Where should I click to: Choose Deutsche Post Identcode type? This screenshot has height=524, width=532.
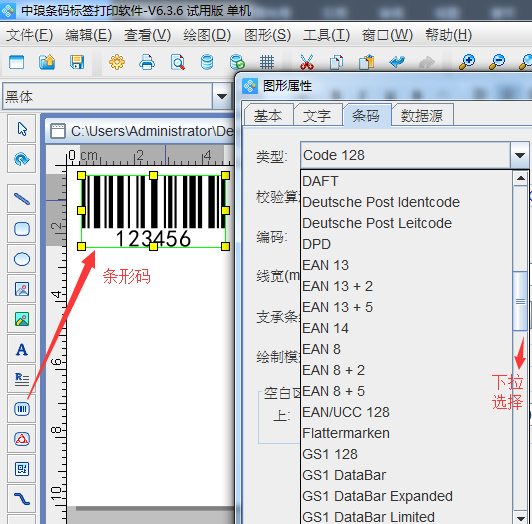pyautogui.click(x=407, y=202)
